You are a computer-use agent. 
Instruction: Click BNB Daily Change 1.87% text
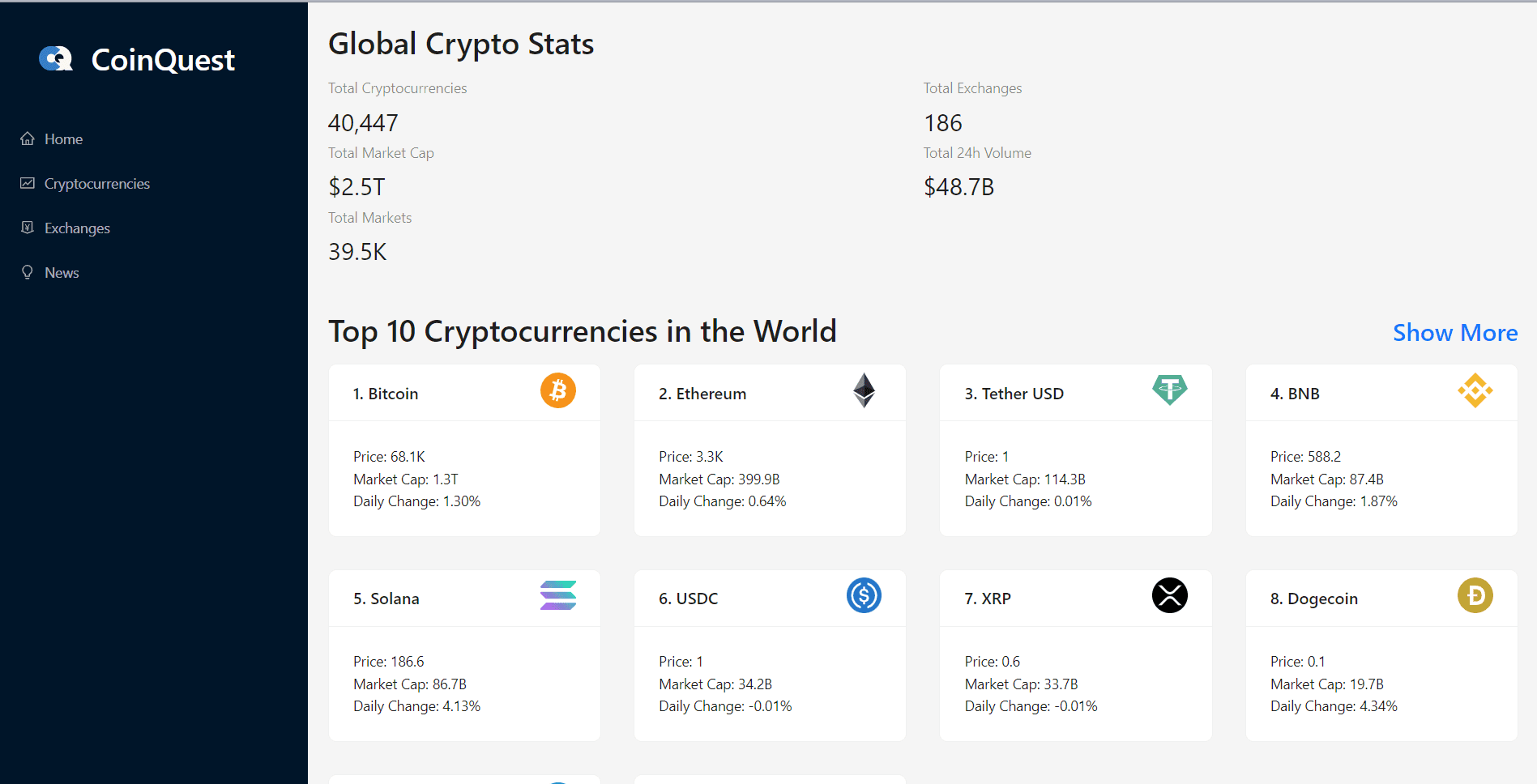[x=1334, y=501]
